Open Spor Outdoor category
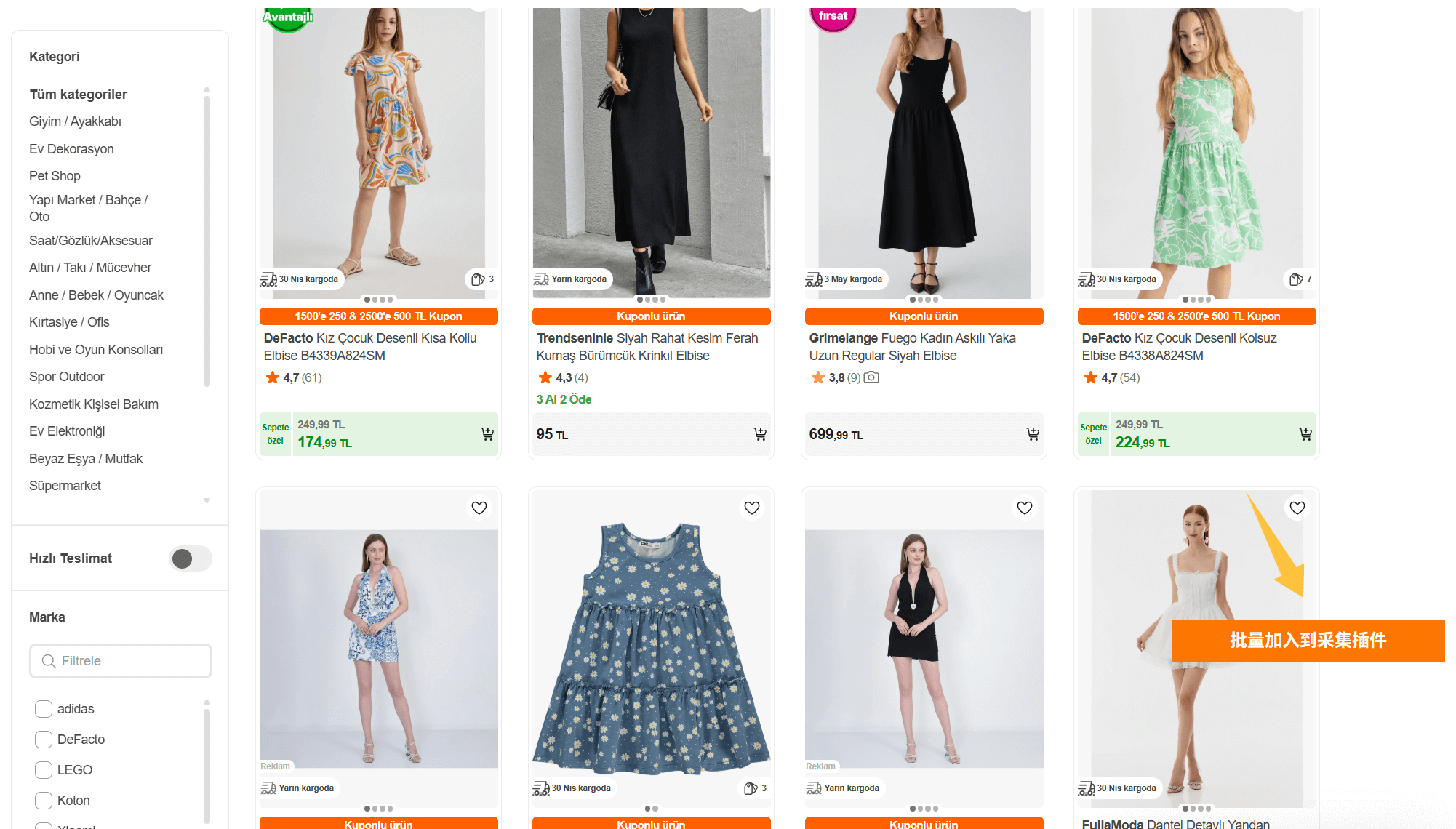This screenshot has width=1456, height=829. [x=66, y=377]
